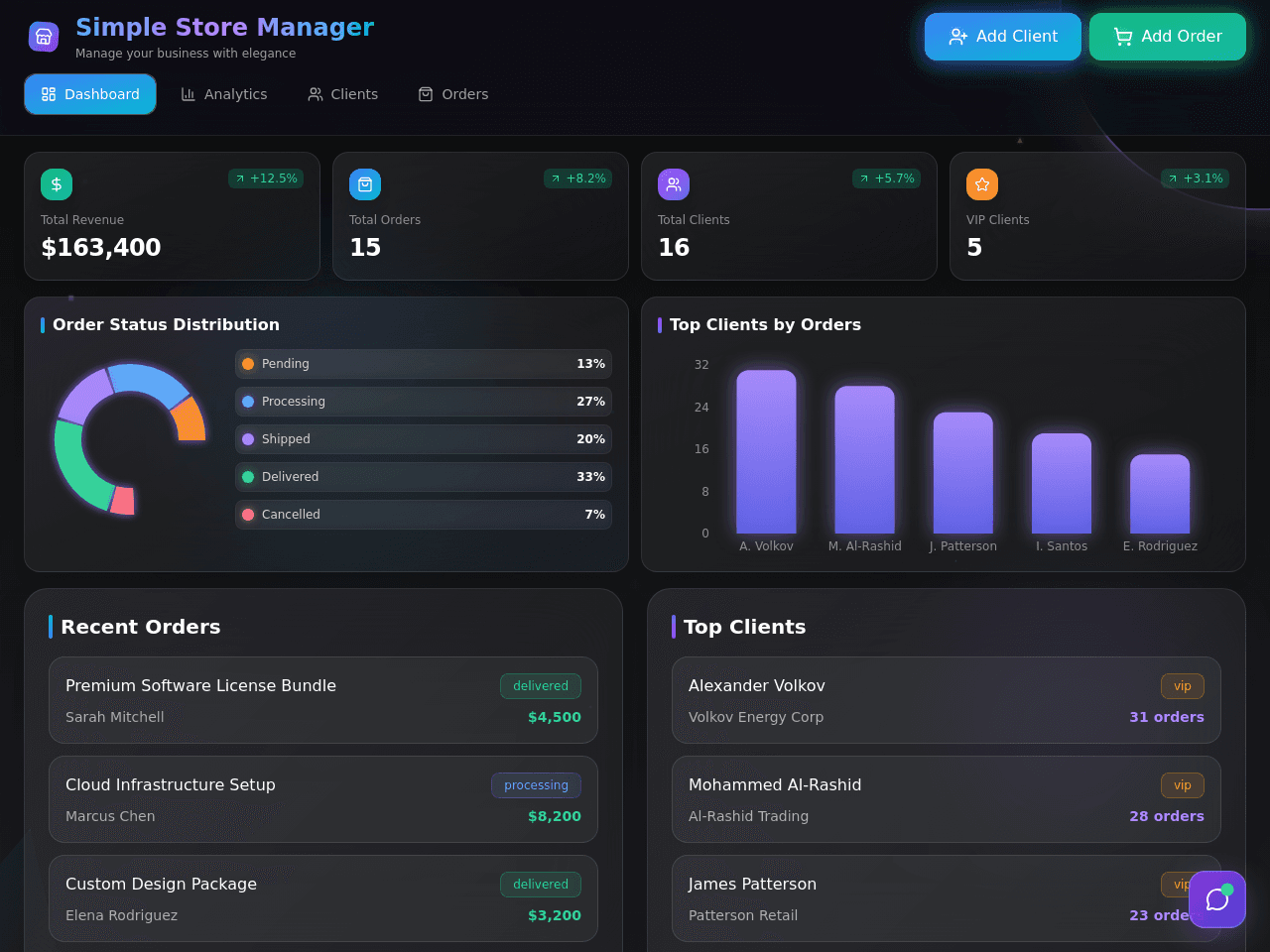The height and width of the screenshot is (952, 1270).
Task: Click the green Delivered color dot
Action: pos(248,477)
